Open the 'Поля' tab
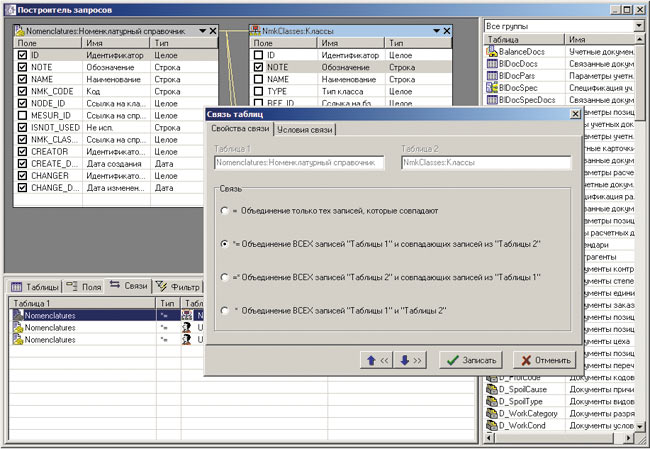The height and width of the screenshot is (449, 650). point(83,286)
